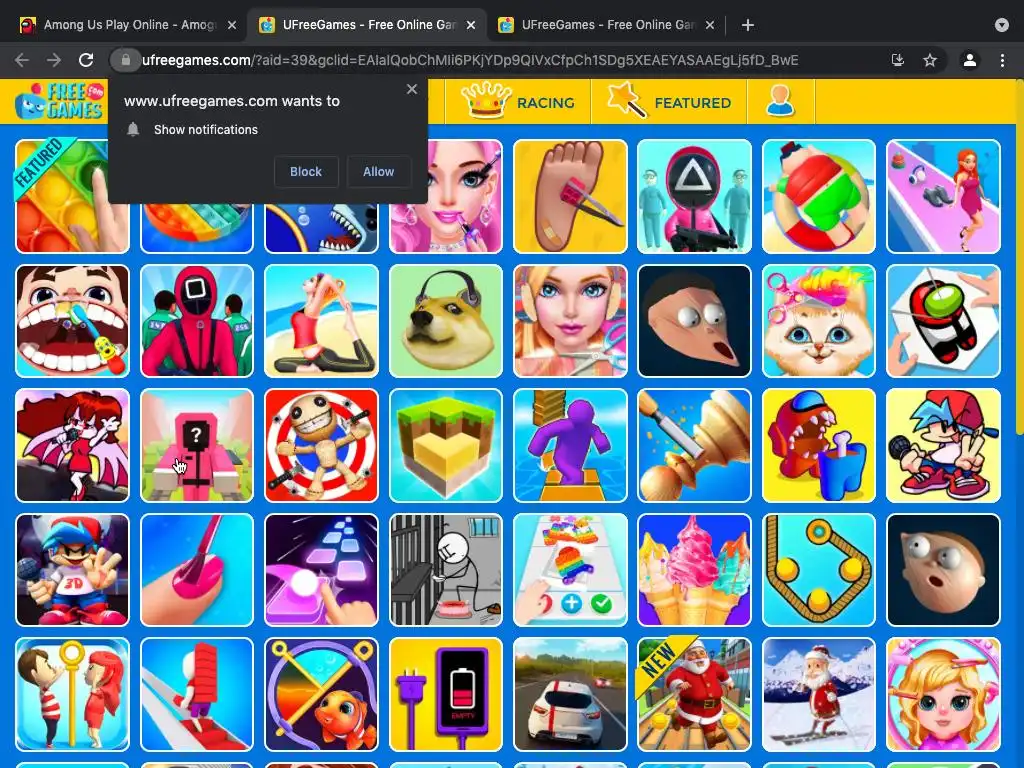
Task: Open the pop-it trading game
Action: pyautogui.click(x=570, y=570)
